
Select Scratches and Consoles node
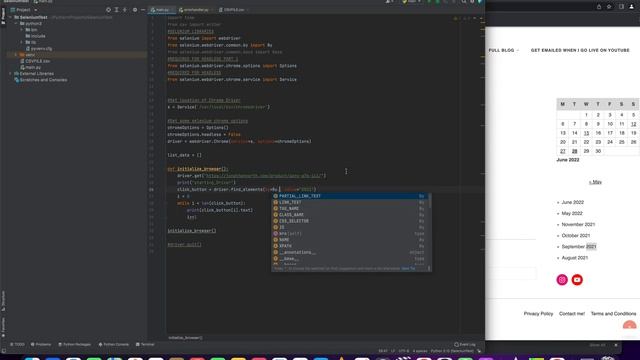click(x=40, y=80)
